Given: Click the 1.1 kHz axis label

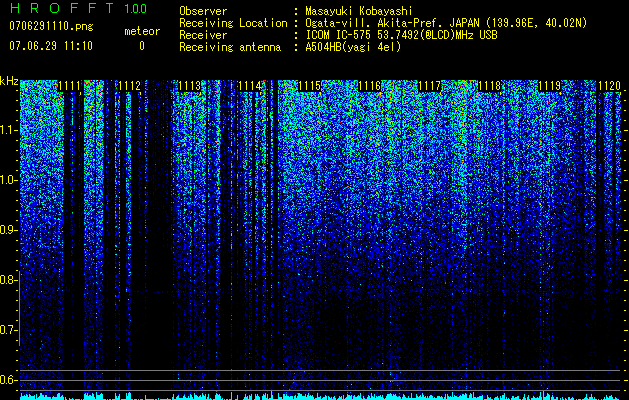Looking at the screenshot, I should [x=8, y=130].
